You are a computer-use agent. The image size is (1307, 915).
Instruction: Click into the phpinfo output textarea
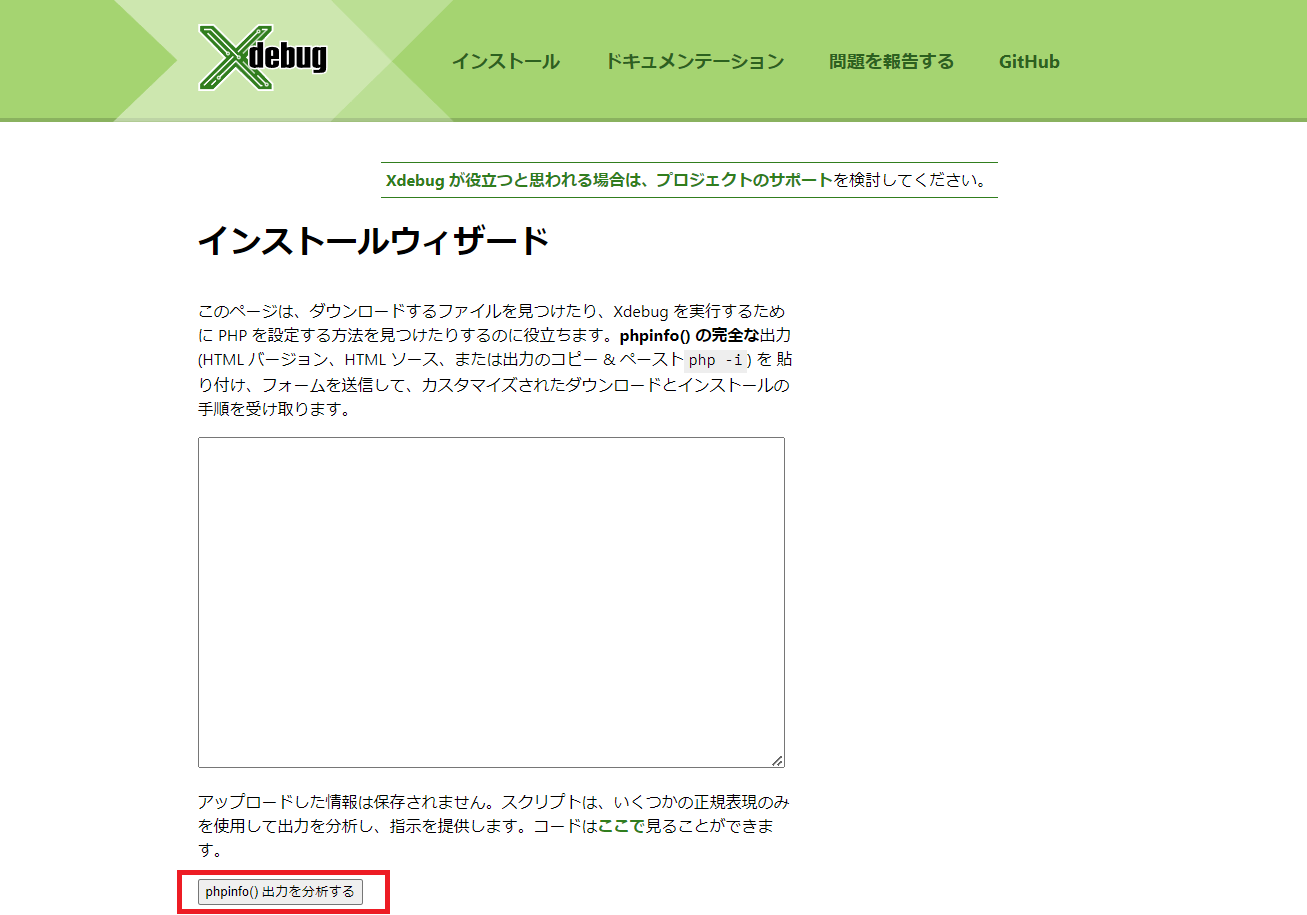pos(491,602)
